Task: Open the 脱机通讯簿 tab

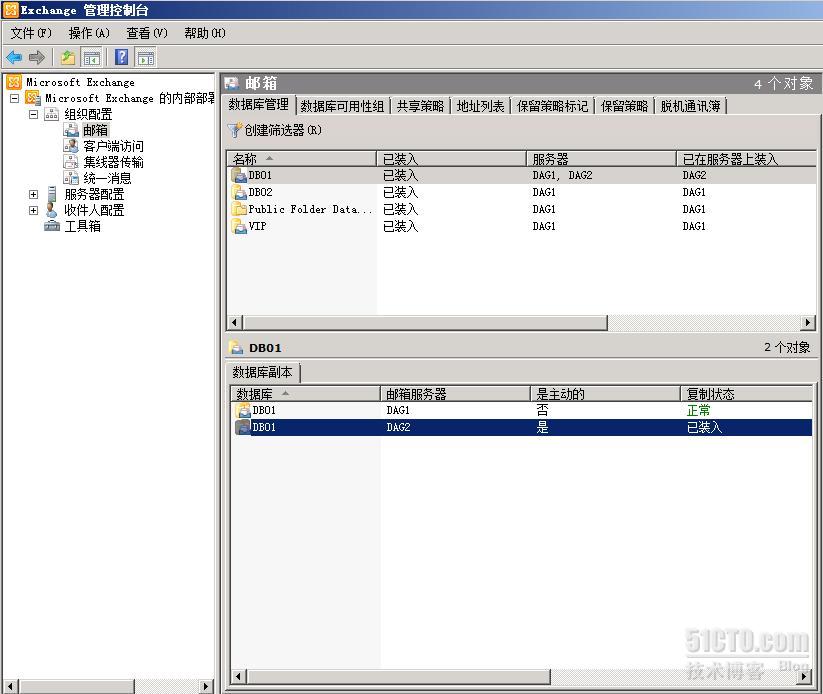Action: click(690, 106)
